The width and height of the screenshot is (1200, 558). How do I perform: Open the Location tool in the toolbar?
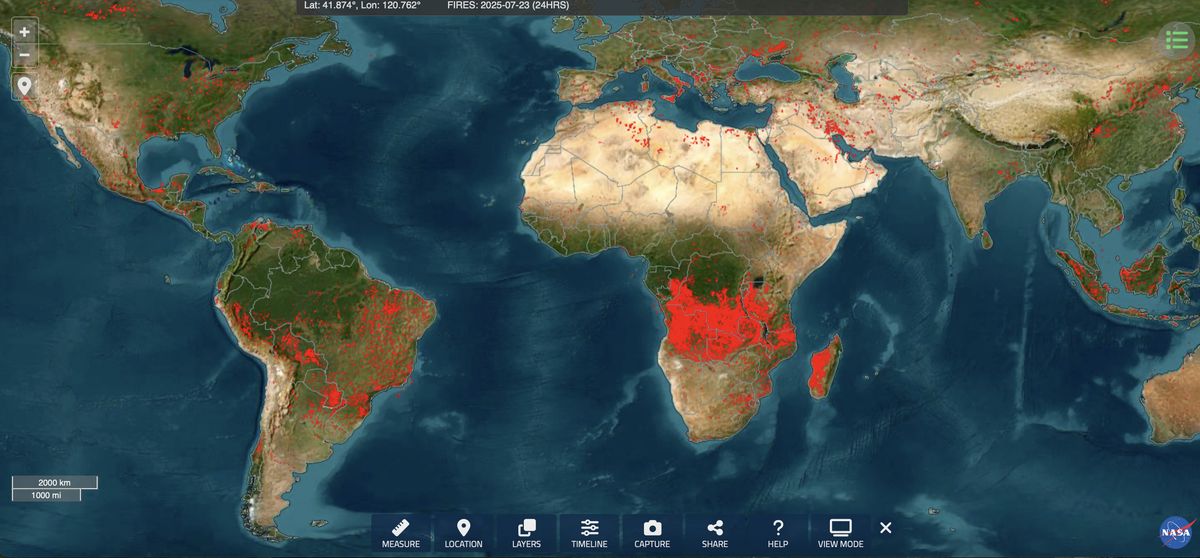[x=463, y=532]
